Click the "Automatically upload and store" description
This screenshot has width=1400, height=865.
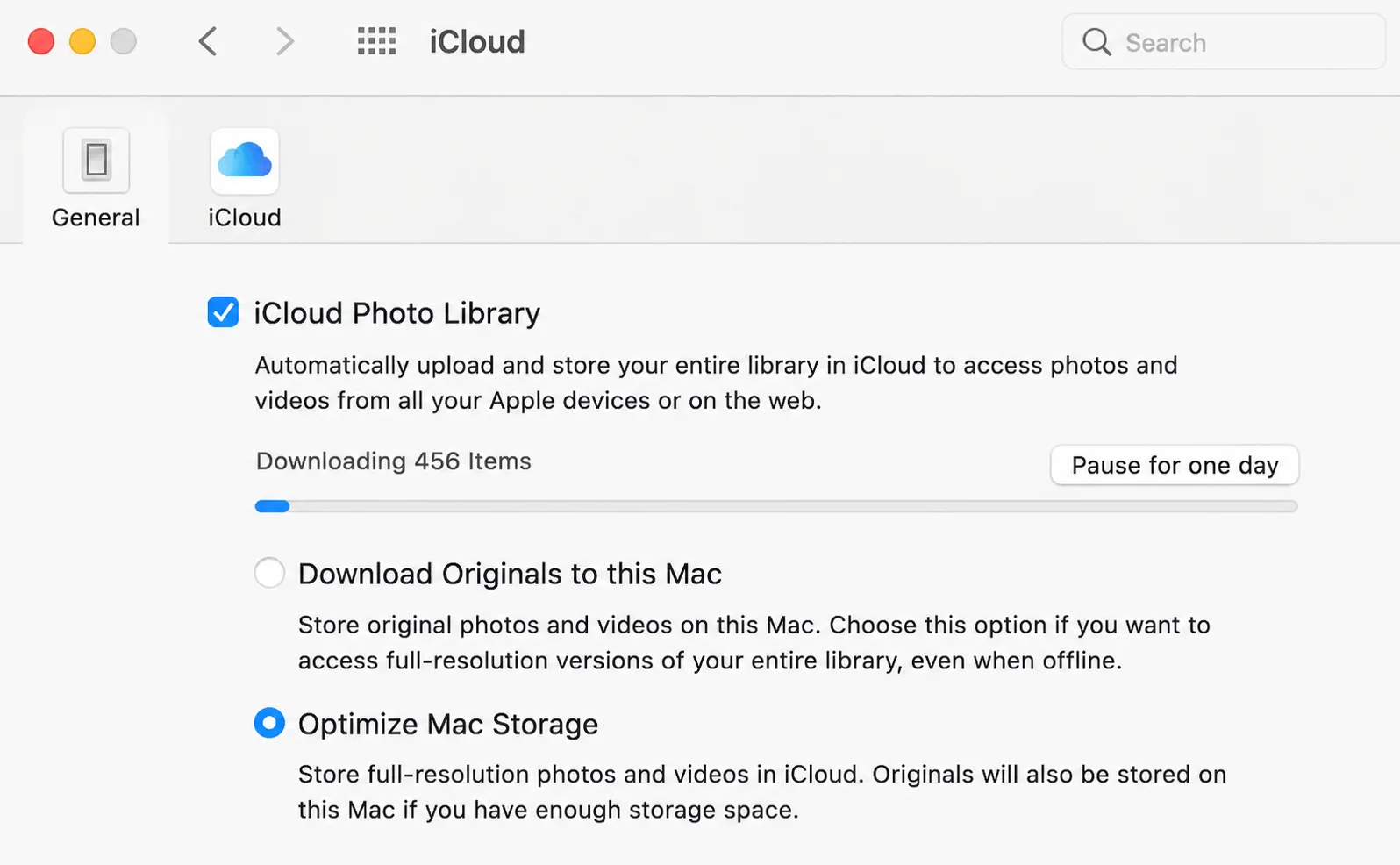(x=716, y=382)
